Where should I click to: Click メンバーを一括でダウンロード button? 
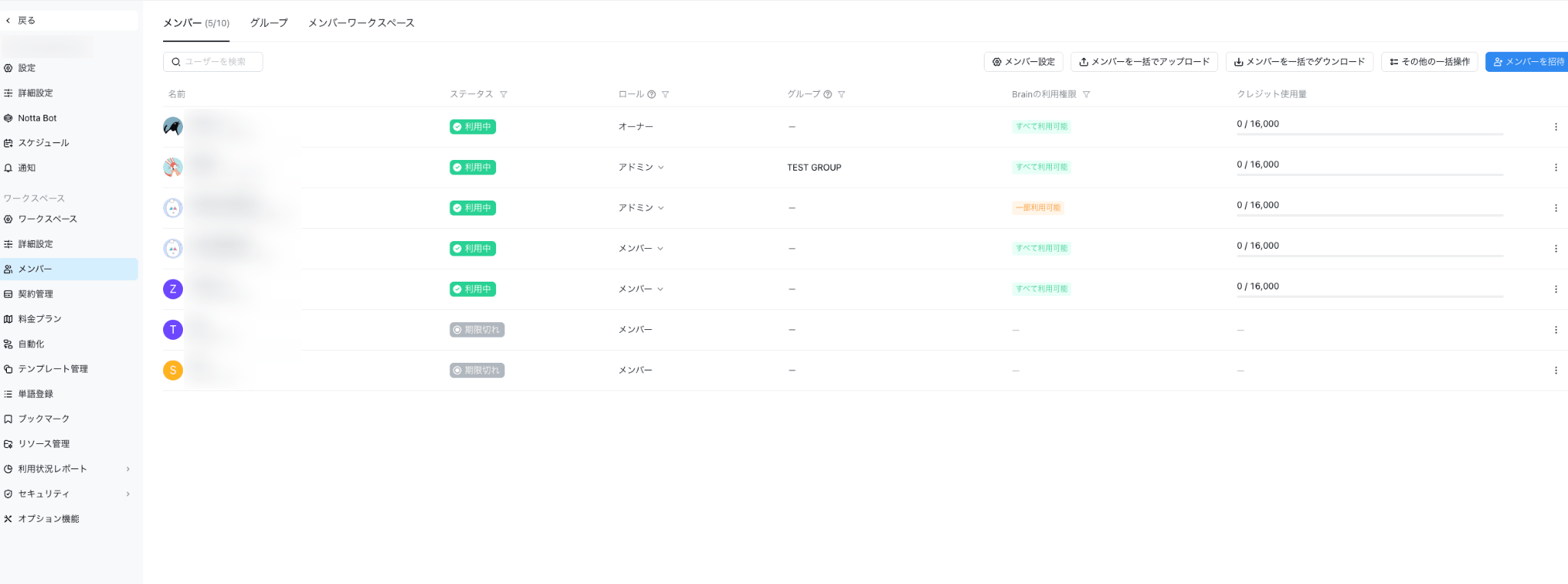[1299, 62]
